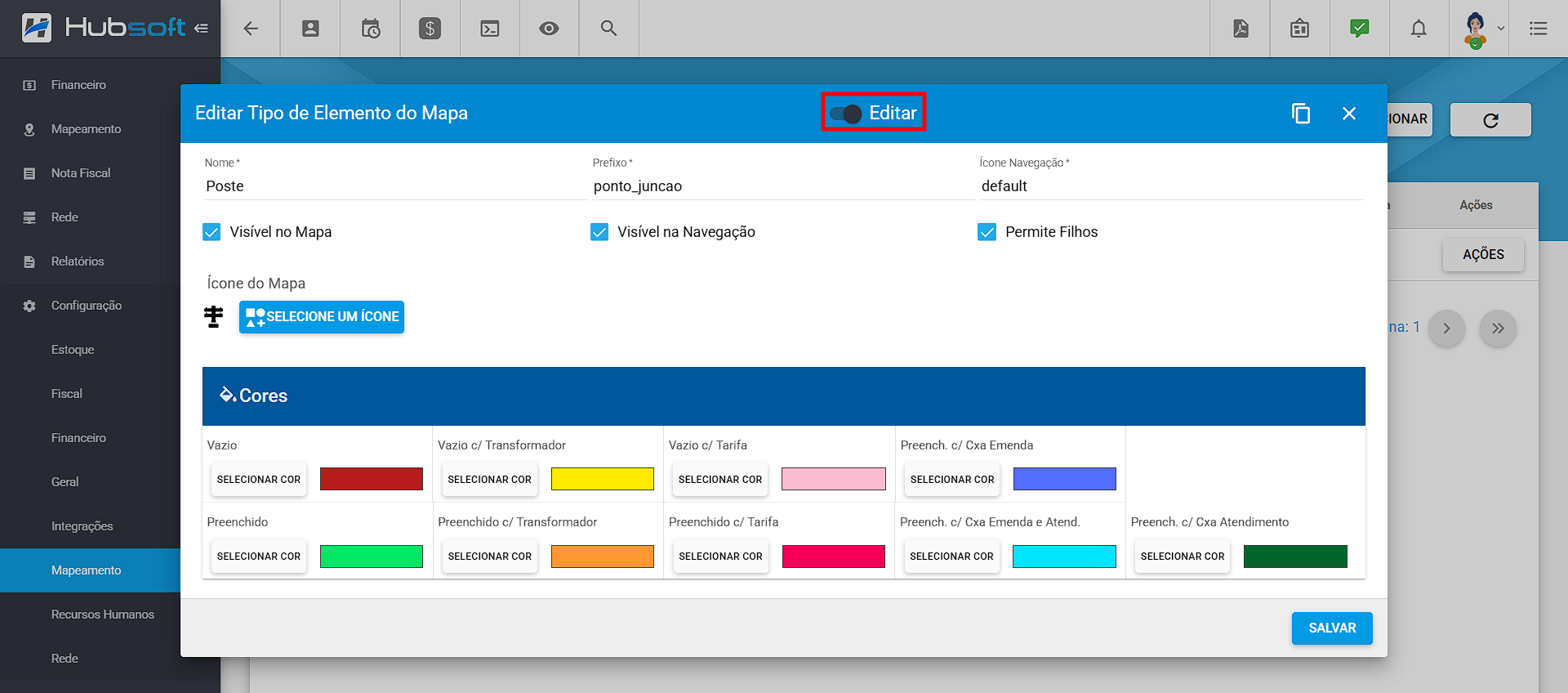The width and height of the screenshot is (1568, 693).
Task: Click AÇÕES button behind dialog
Action: [x=1483, y=255]
